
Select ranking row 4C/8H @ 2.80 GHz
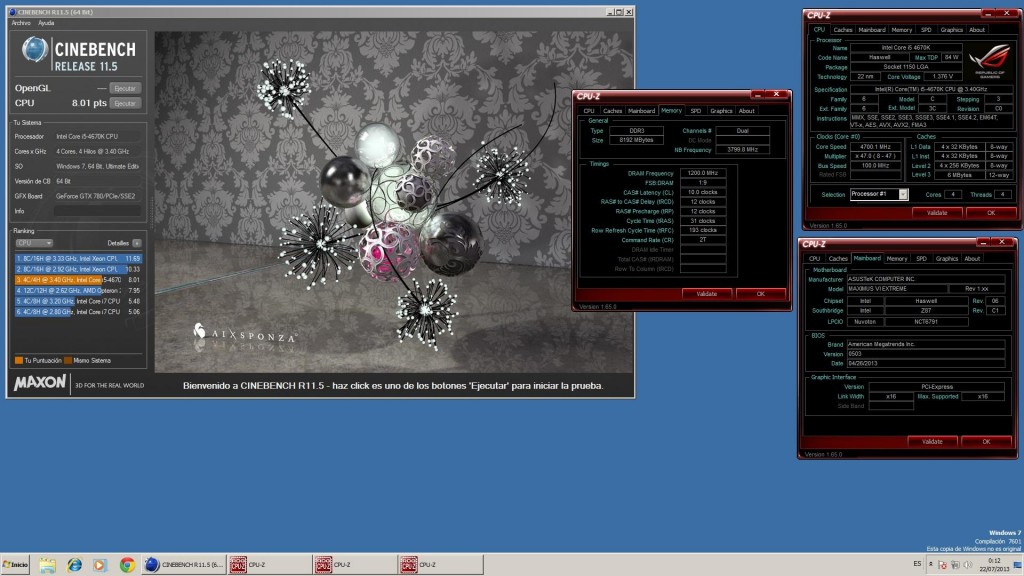78,312
